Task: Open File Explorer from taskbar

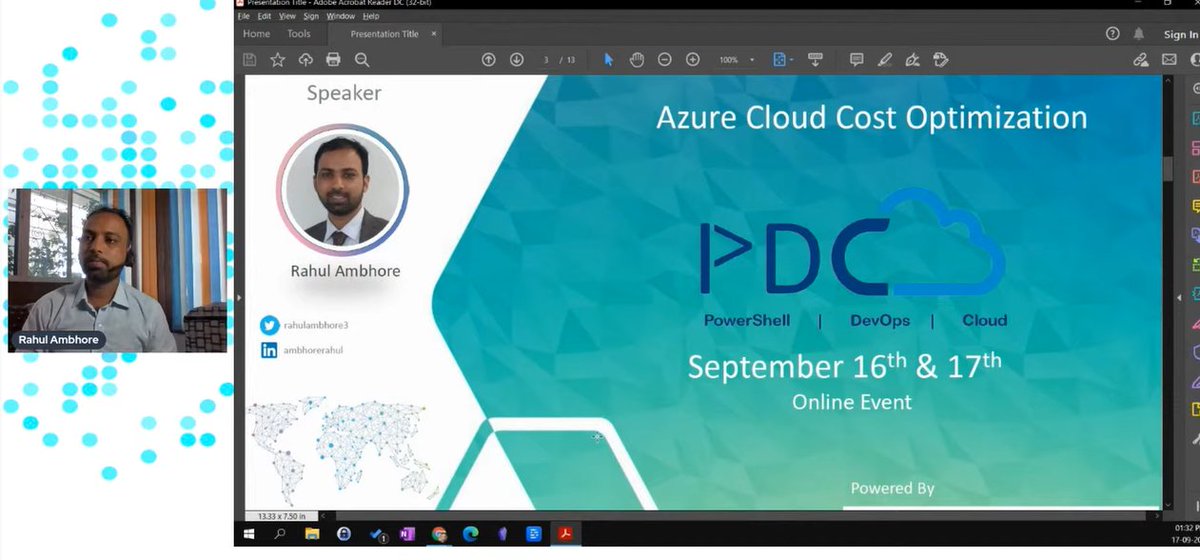Action: pyautogui.click(x=312, y=534)
